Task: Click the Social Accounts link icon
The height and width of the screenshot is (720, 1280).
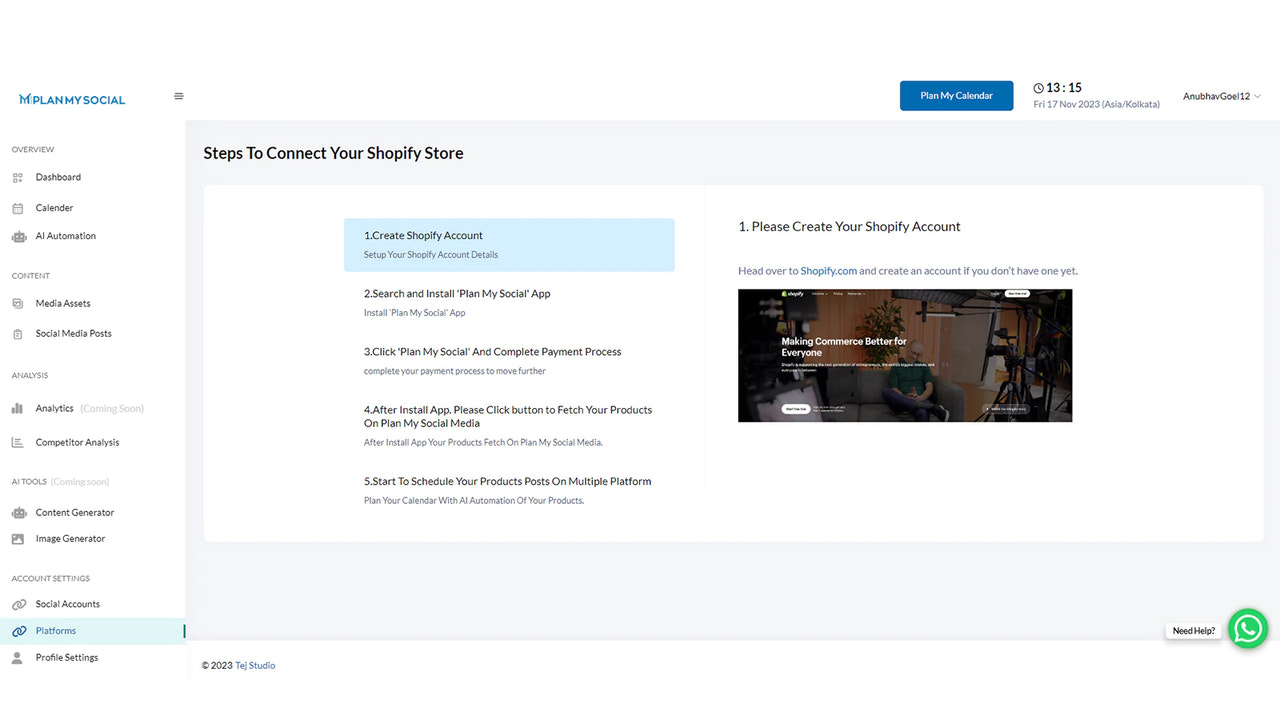Action: [x=18, y=605]
